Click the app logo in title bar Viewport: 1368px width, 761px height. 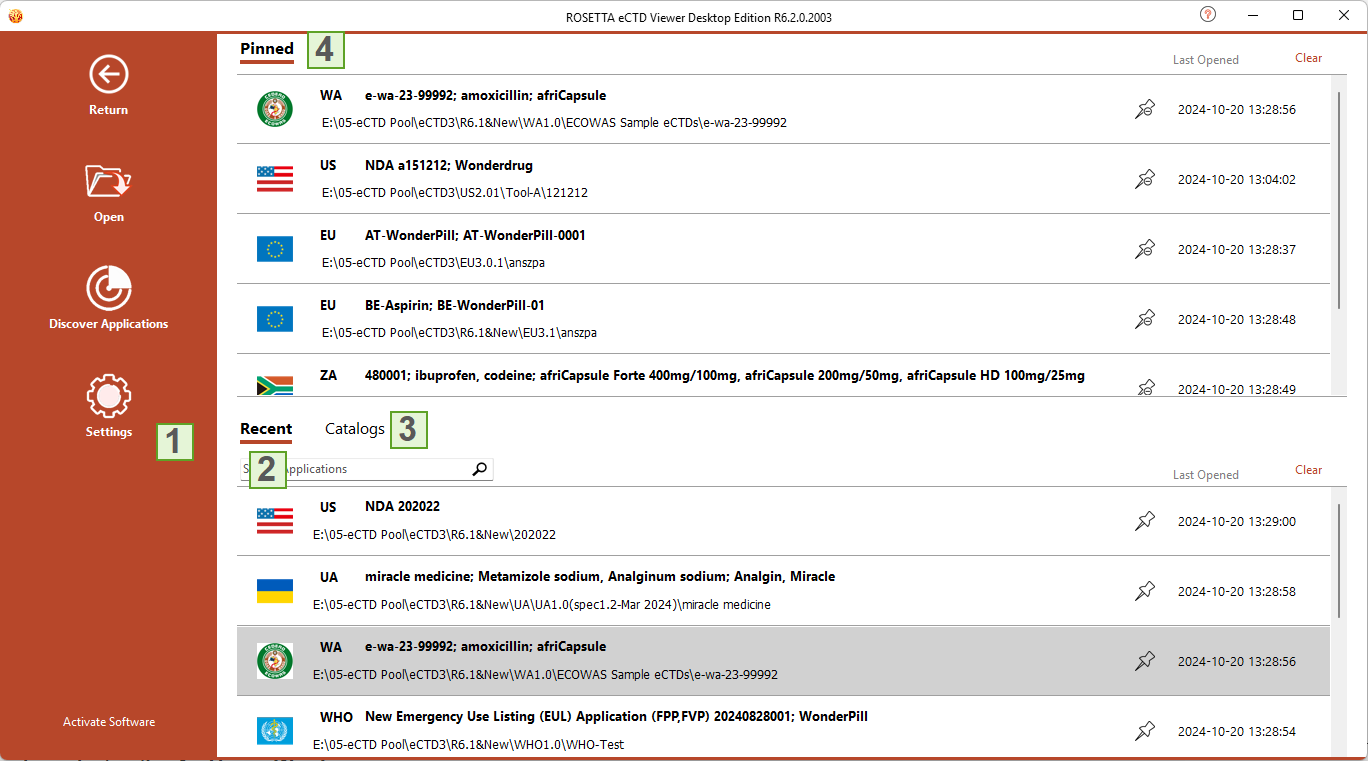[15, 16]
